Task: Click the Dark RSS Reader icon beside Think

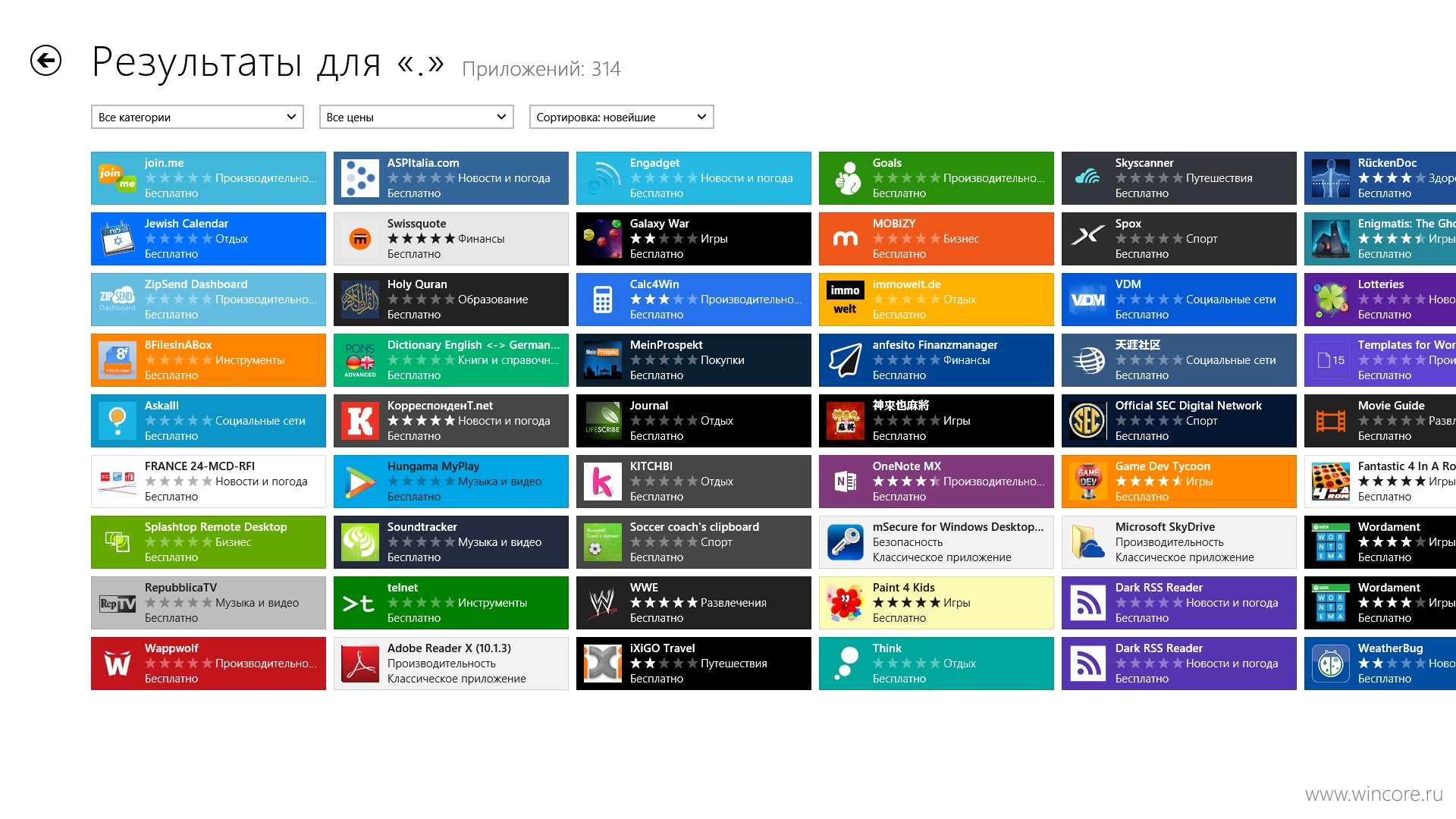Action: (1088, 664)
